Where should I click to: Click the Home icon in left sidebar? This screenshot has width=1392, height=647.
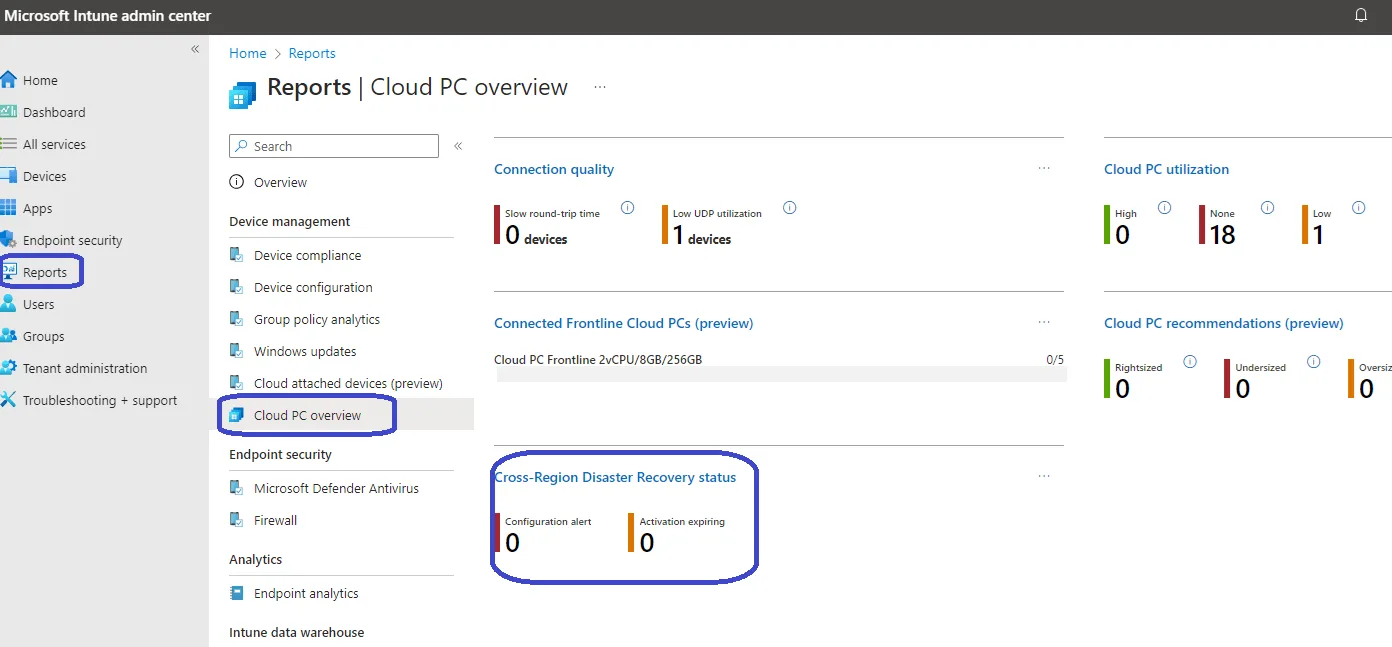point(9,80)
